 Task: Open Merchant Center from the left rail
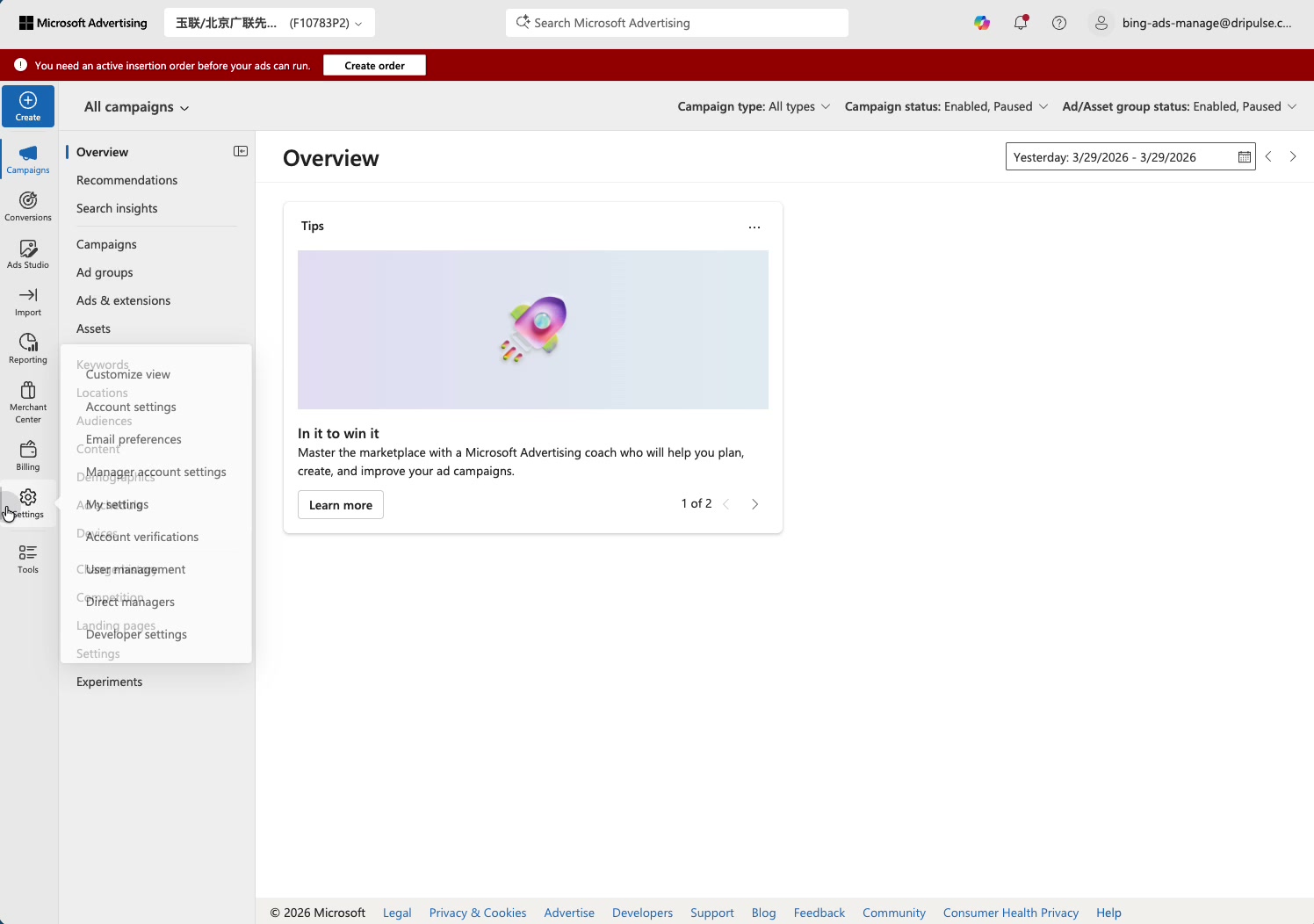click(28, 401)
